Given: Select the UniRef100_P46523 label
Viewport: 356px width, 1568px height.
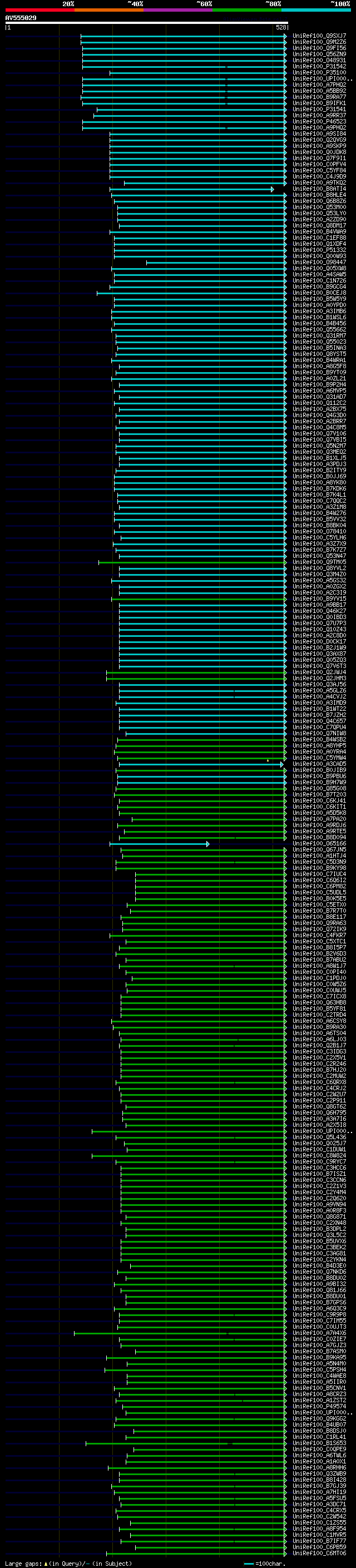Looking at the screenshot, I should tap(319, 122).
